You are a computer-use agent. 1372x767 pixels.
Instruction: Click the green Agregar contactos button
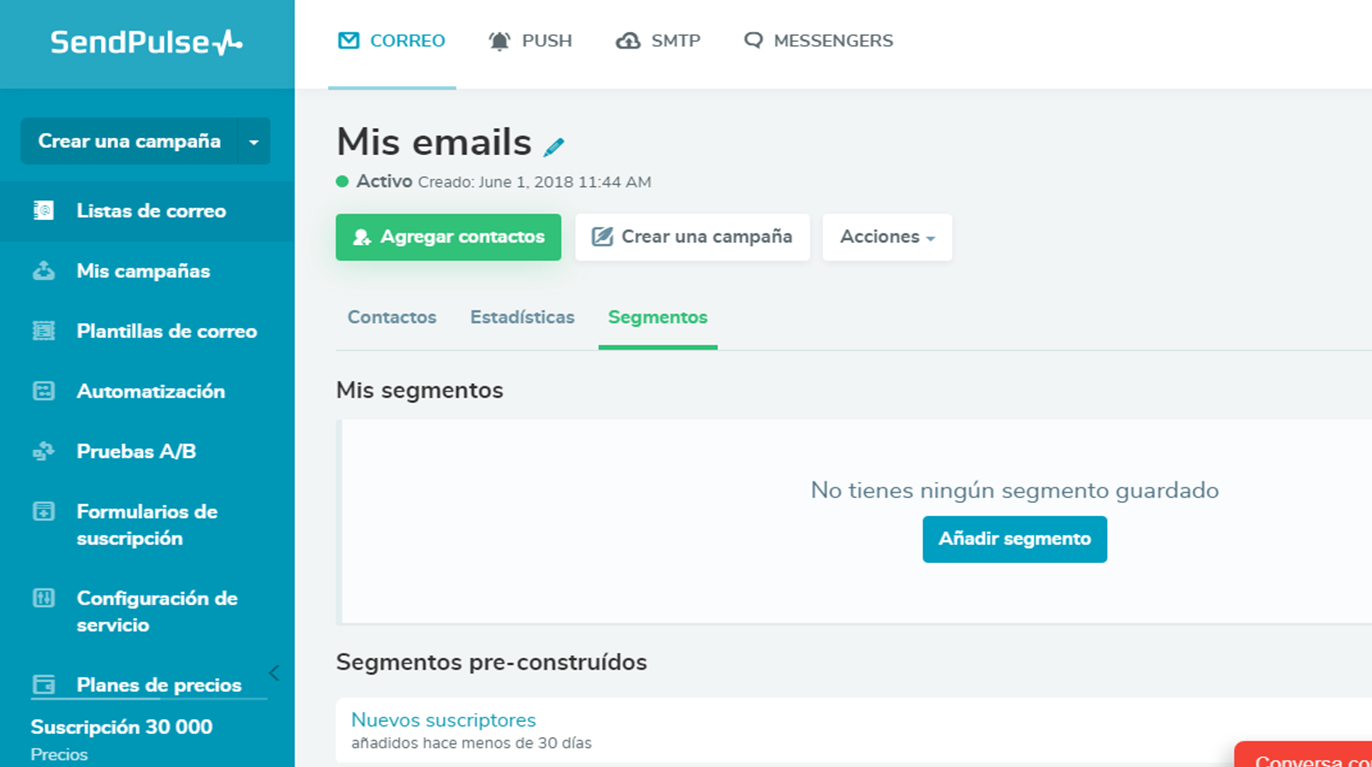[448, 237]
